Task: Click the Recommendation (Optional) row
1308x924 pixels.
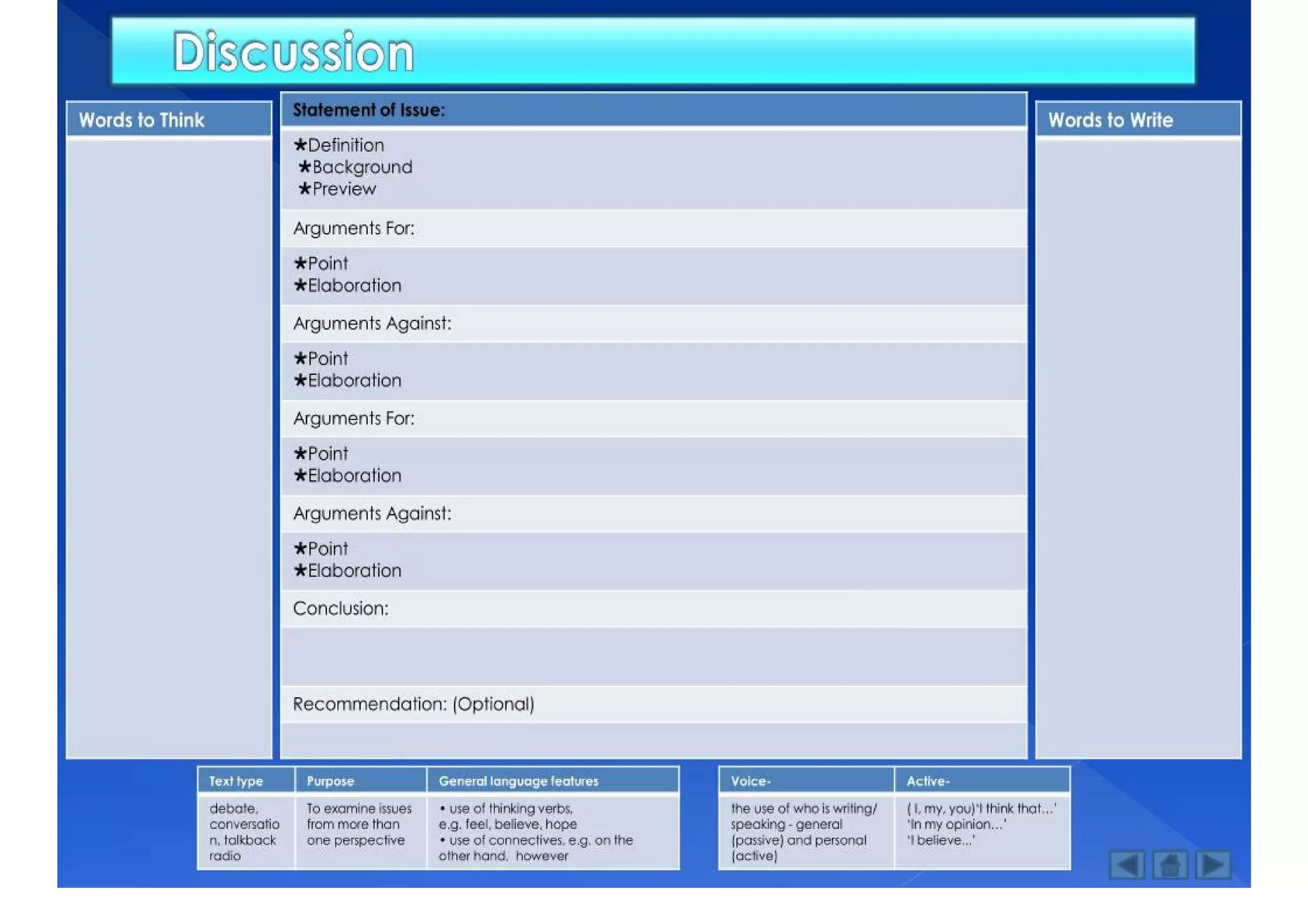Action: pos(653,704)
